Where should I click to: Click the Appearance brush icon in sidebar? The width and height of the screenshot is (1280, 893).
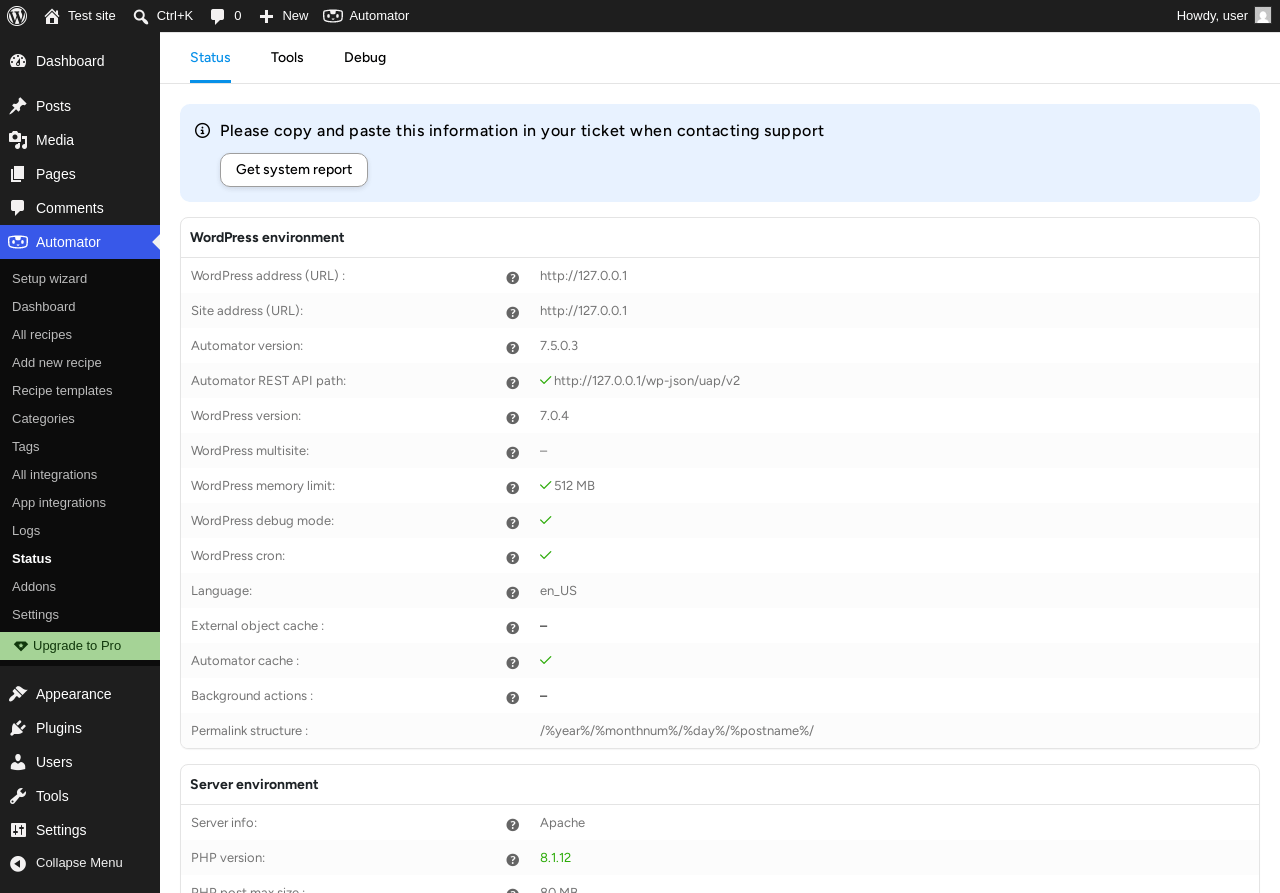click(x=18, y=694)
